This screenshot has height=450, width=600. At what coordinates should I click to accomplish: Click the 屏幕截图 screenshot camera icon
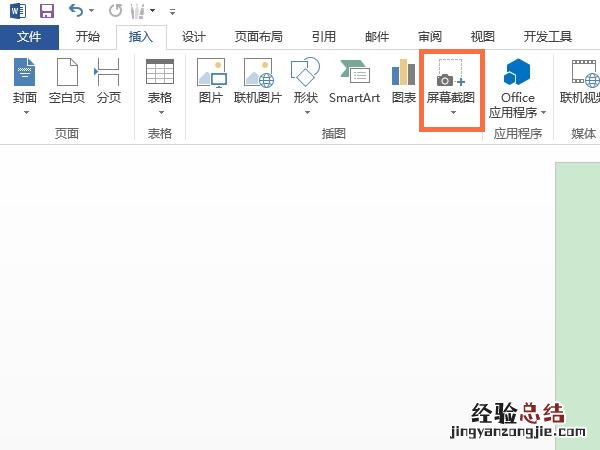tap(451, 73)
